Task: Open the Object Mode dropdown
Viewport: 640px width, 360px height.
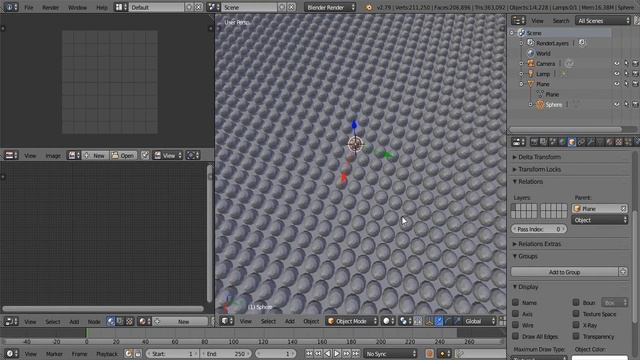Action: [x=352, y=321]
